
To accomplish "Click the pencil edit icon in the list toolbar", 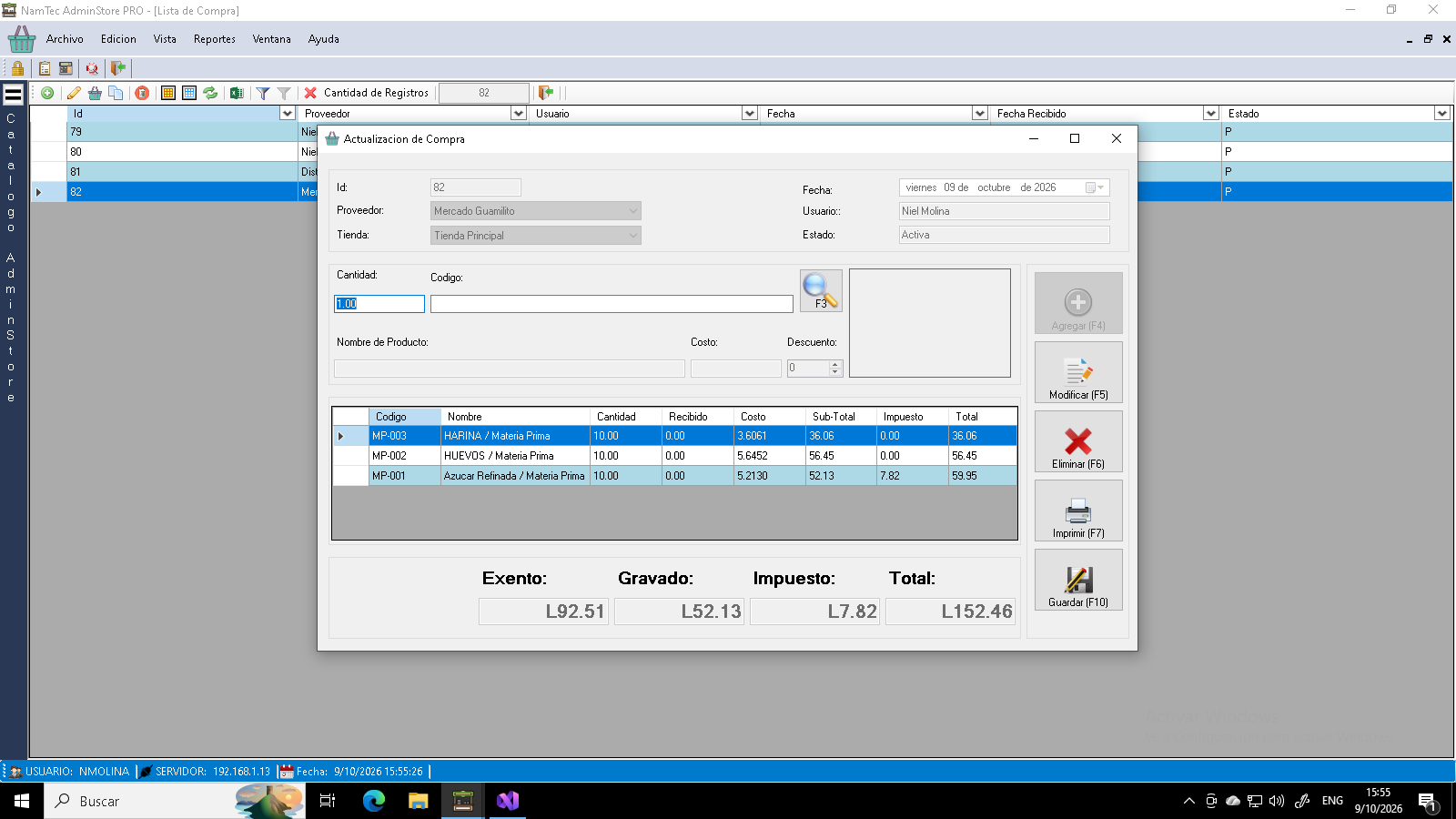I will (x=74, y=93).
